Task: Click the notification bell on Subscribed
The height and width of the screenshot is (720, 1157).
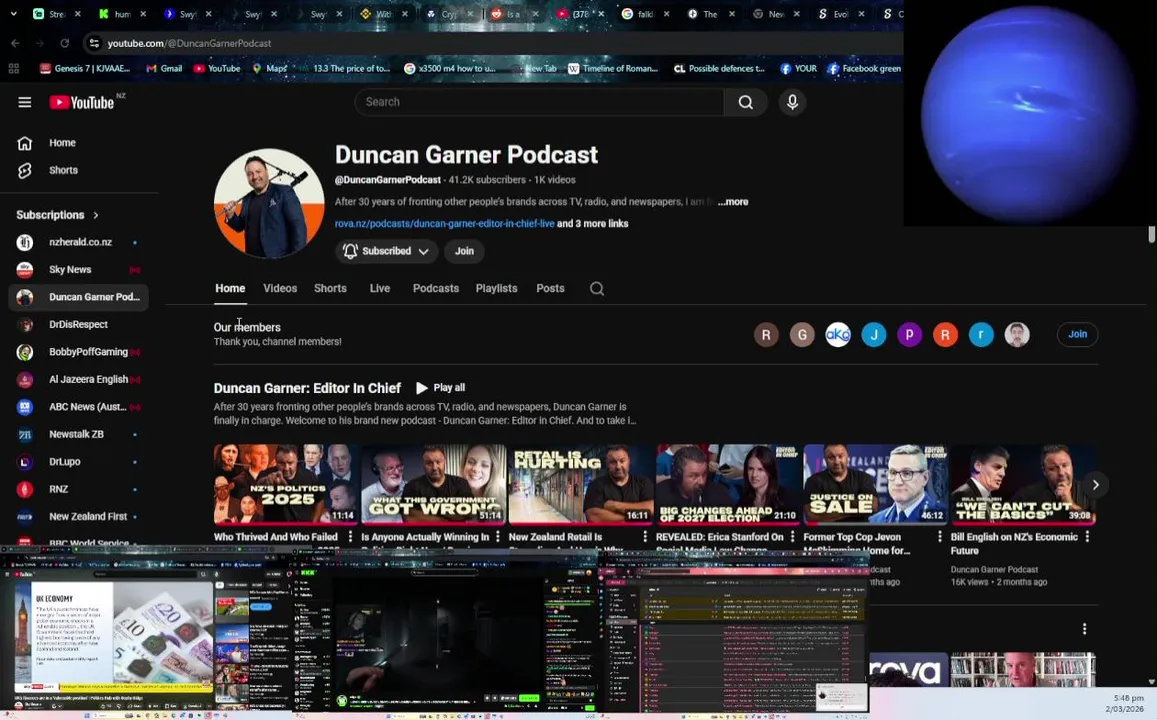Action: tap(350, 251)
